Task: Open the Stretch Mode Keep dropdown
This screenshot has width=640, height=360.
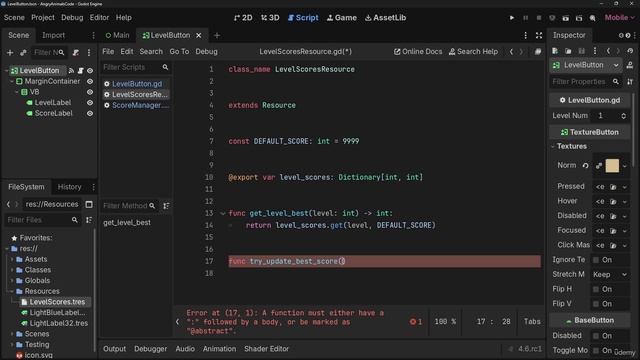Action: 610,275
